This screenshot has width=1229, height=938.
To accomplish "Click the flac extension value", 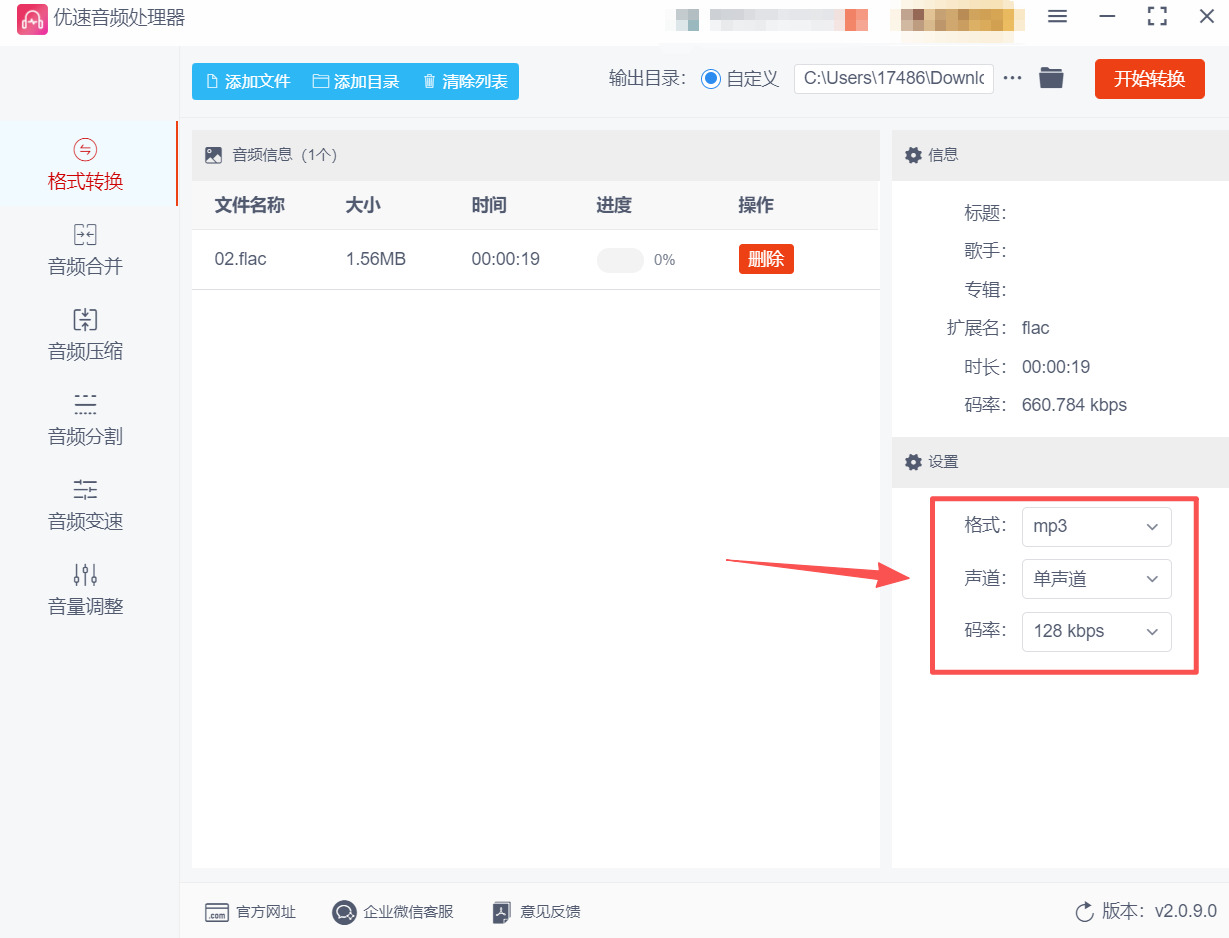I will click(1035, 328).
